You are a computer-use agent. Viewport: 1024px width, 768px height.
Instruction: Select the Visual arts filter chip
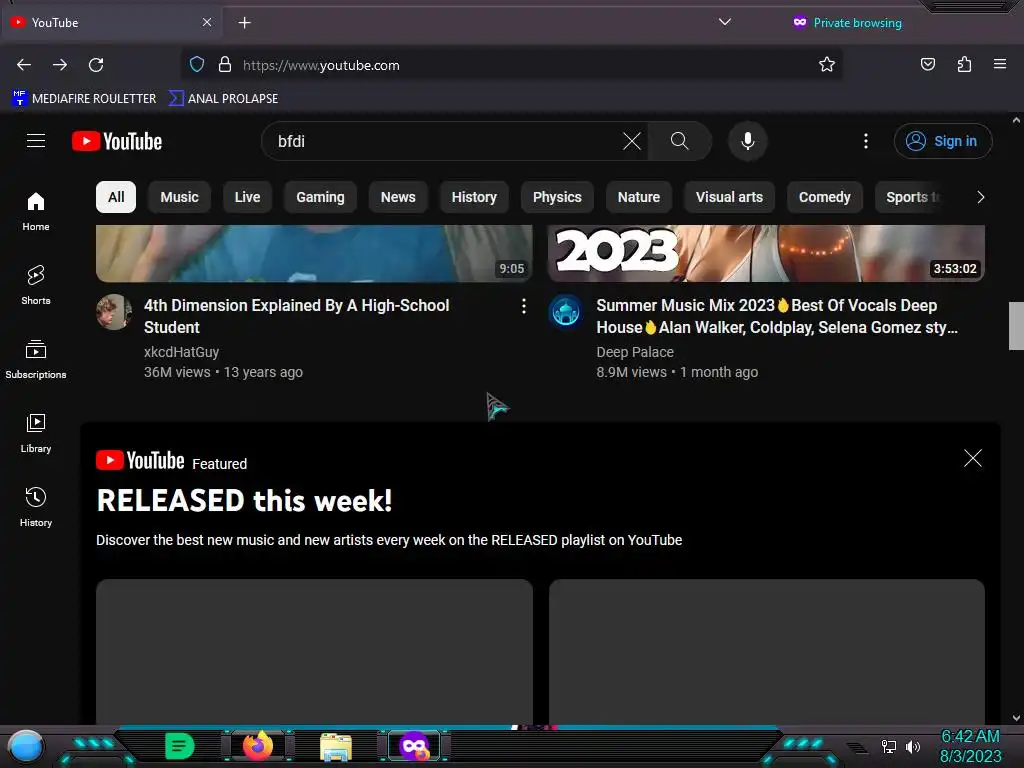coord(729,197)
